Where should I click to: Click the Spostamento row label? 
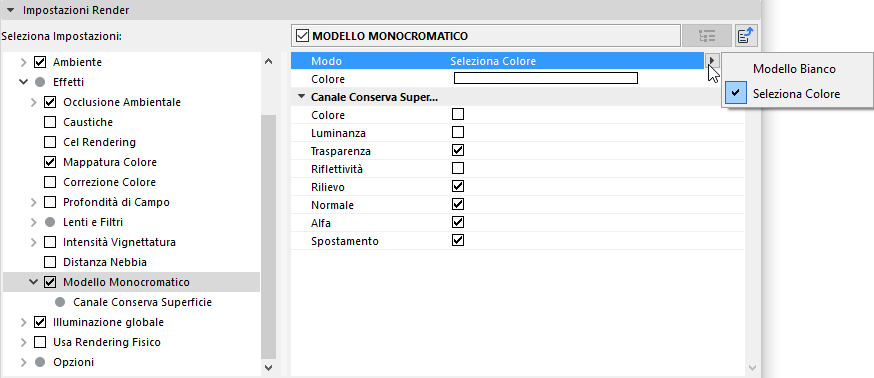(x=345, y=241)
